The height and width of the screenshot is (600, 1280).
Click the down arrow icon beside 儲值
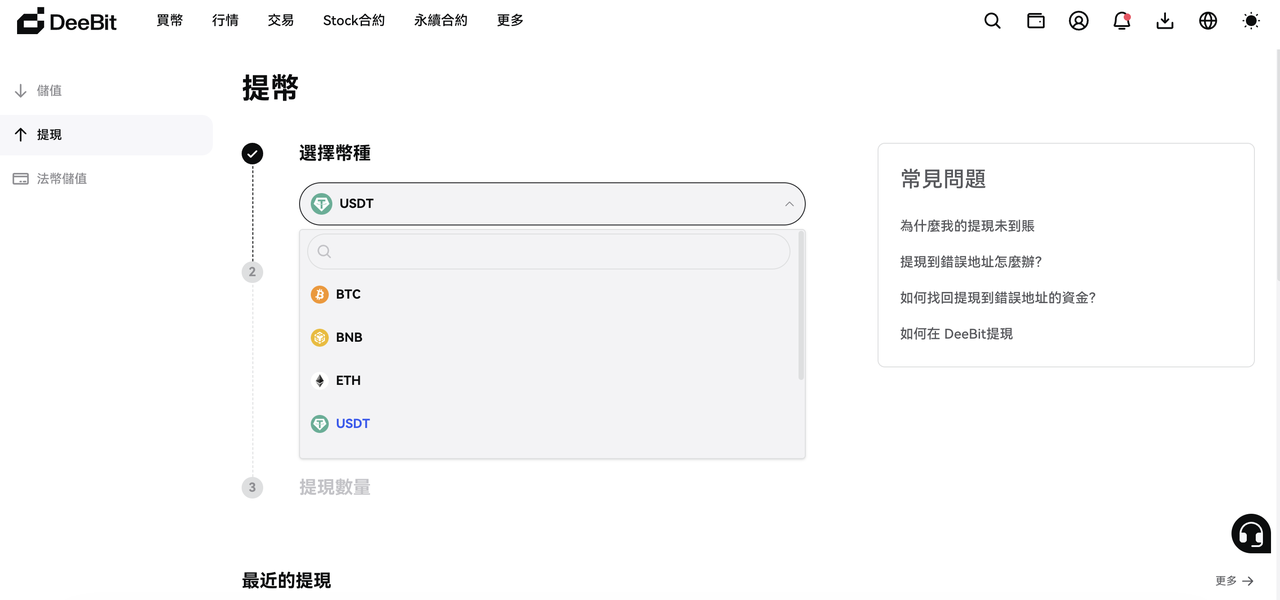(20, 90)
